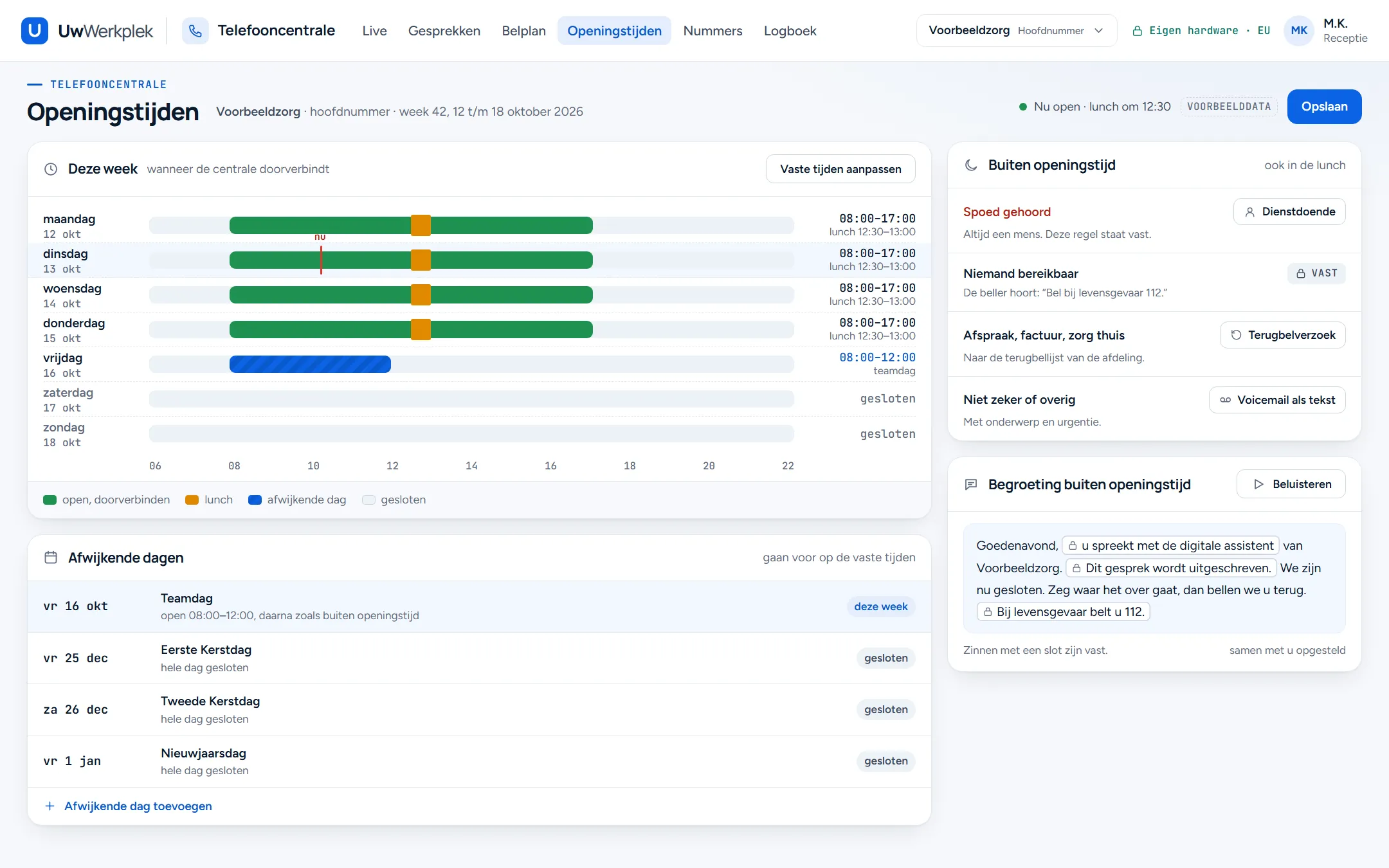Click the clock icon beside Deze week
1389x868 pixels.
pyautogui.click(x=51, y=169)
